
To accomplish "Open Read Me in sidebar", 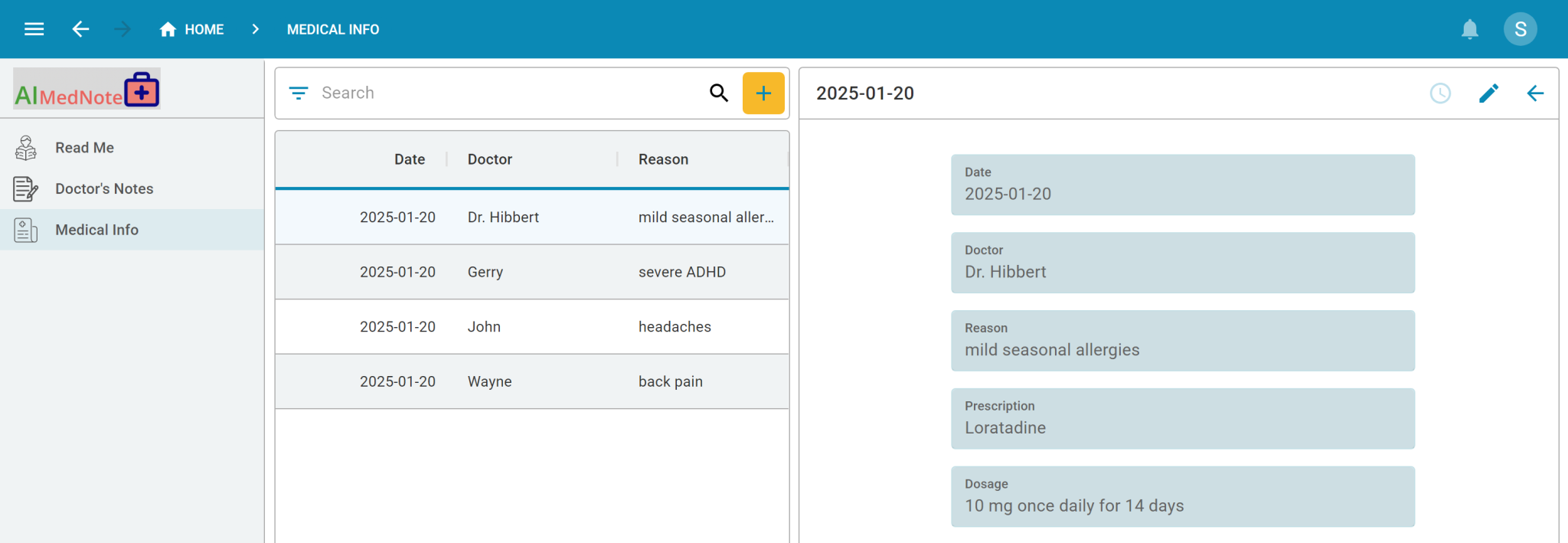I will point(84,148).
